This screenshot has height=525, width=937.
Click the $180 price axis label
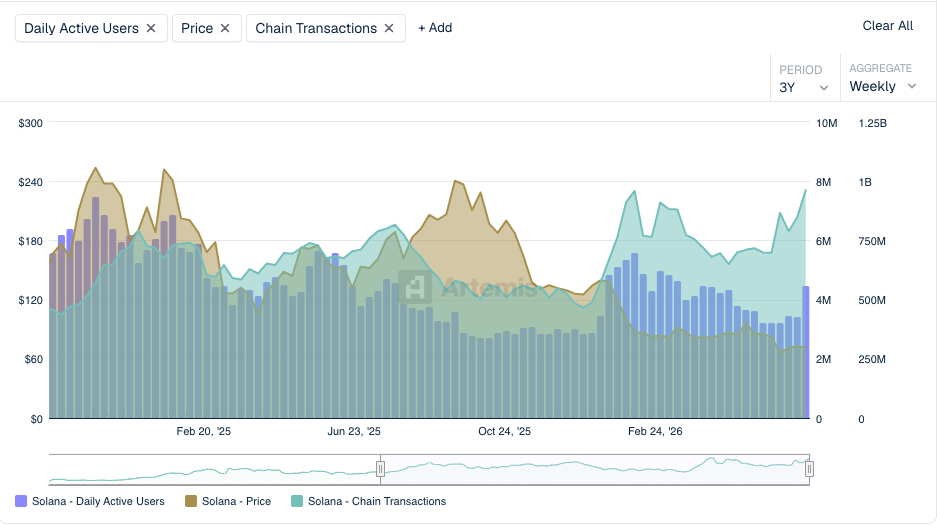[x=30, y=241]
